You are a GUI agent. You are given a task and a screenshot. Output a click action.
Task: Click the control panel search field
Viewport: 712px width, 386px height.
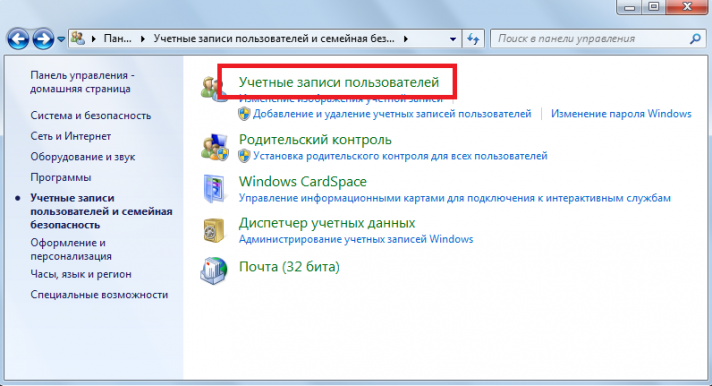[590, 39]
